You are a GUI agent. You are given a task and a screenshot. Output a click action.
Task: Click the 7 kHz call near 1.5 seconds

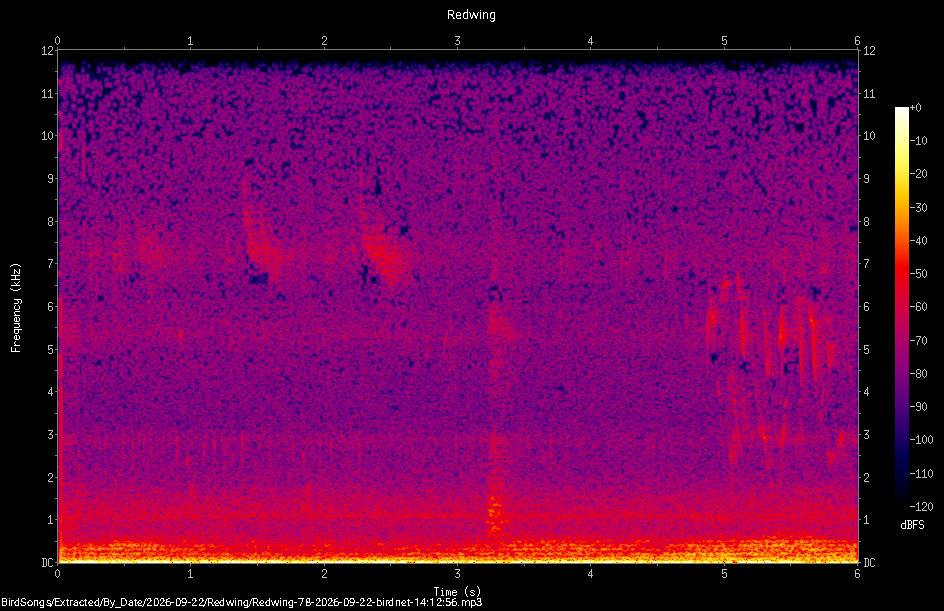(262, 241)
